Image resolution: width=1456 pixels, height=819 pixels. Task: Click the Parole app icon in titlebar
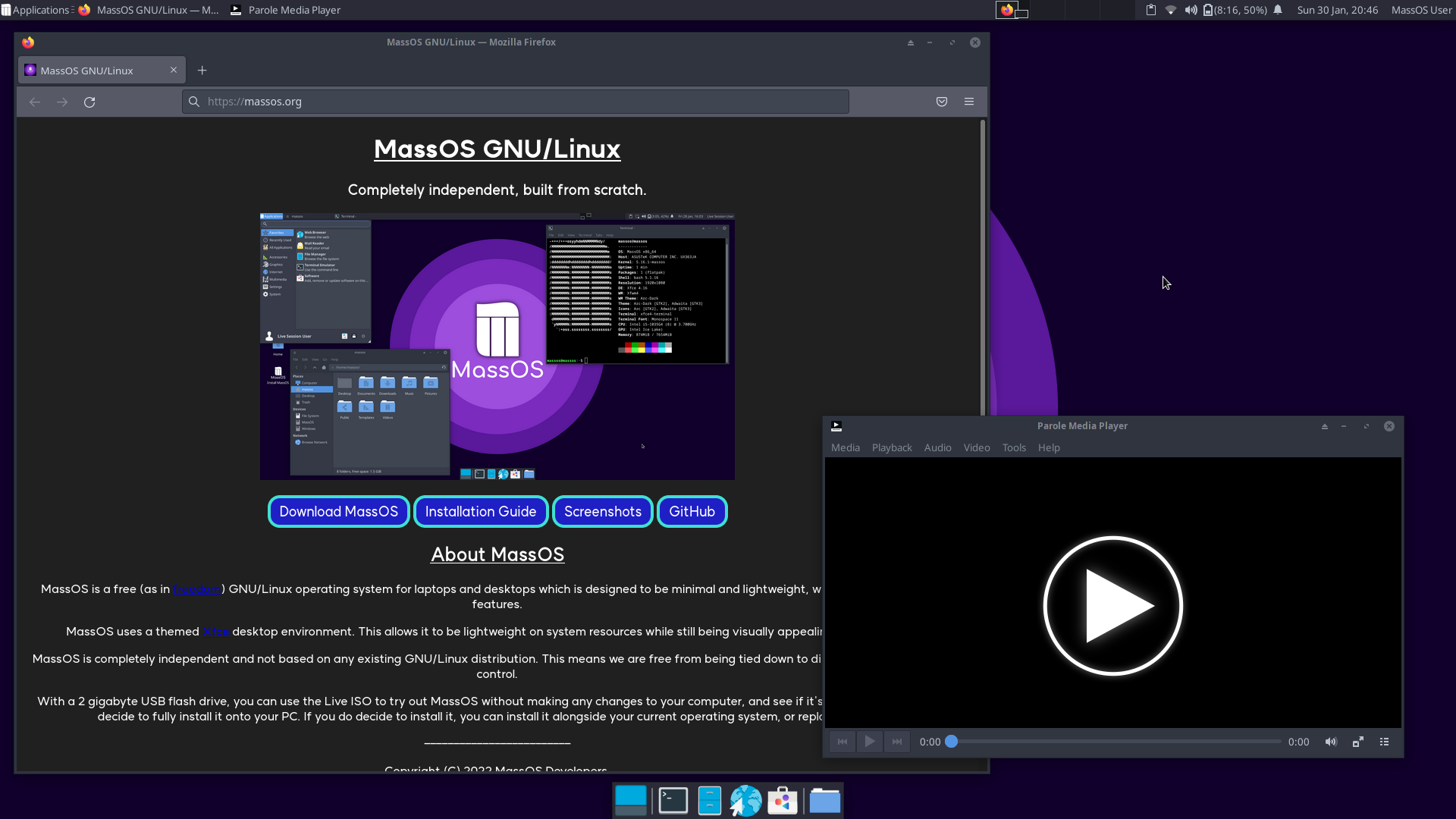[836, 426]
